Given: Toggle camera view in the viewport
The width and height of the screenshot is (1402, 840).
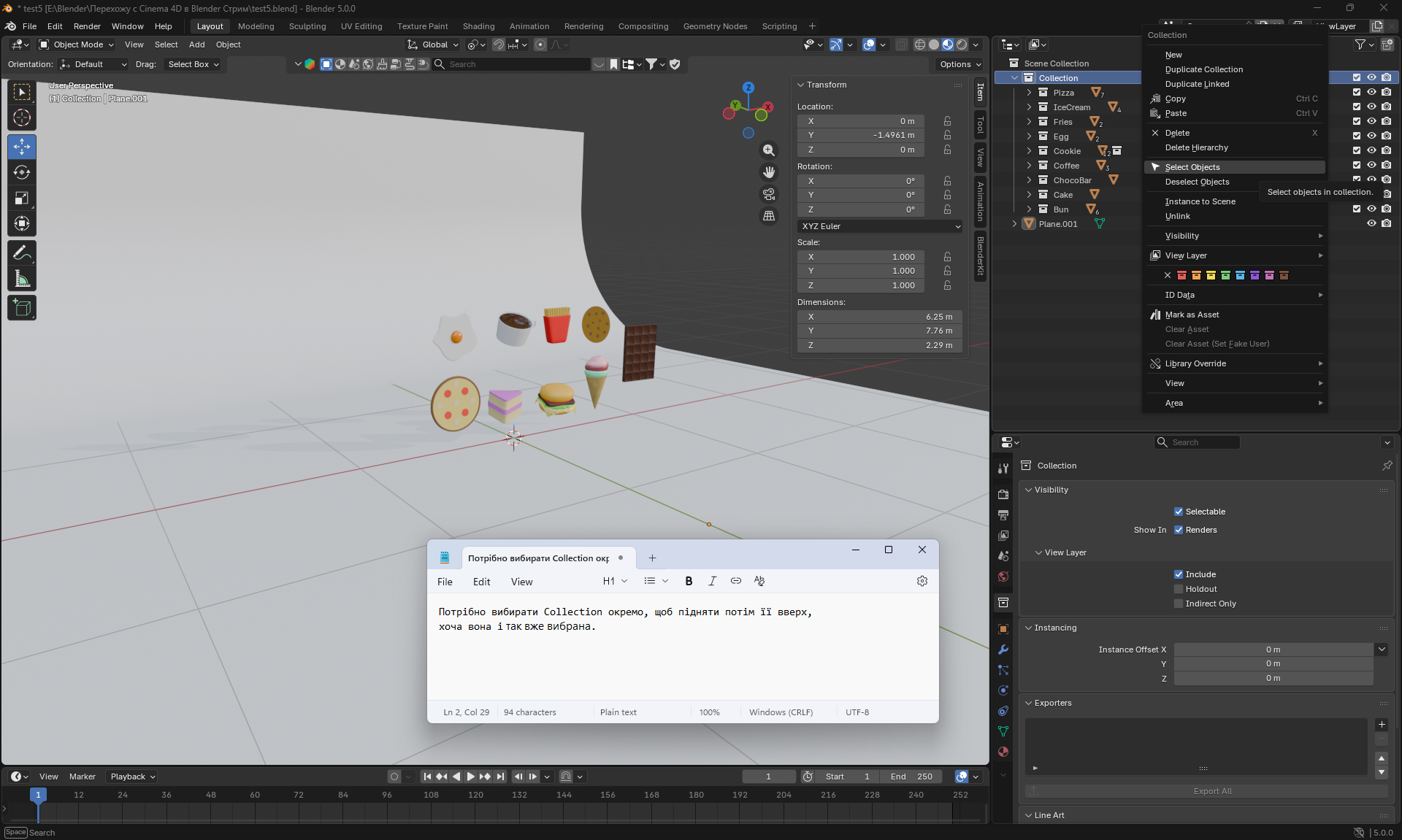Looking at the screenshot, I should point(769,194).
